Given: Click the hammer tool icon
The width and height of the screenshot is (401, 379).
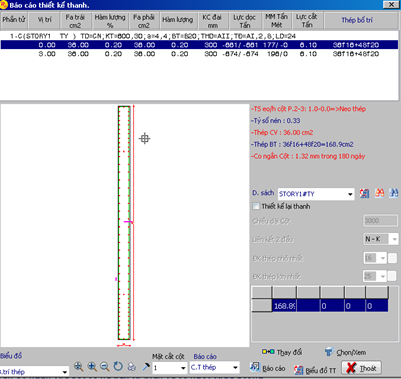Looking at the screenshot, I should 146,367.
